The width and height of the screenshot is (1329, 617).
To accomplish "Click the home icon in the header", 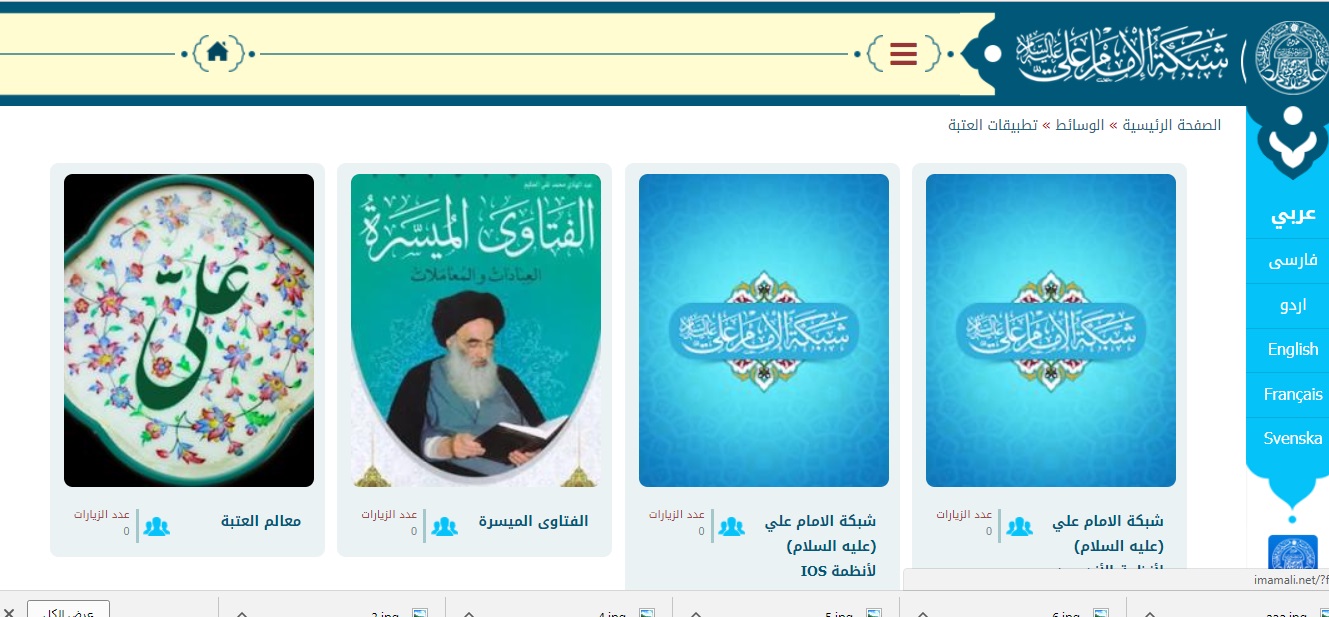I will (218, 53).
